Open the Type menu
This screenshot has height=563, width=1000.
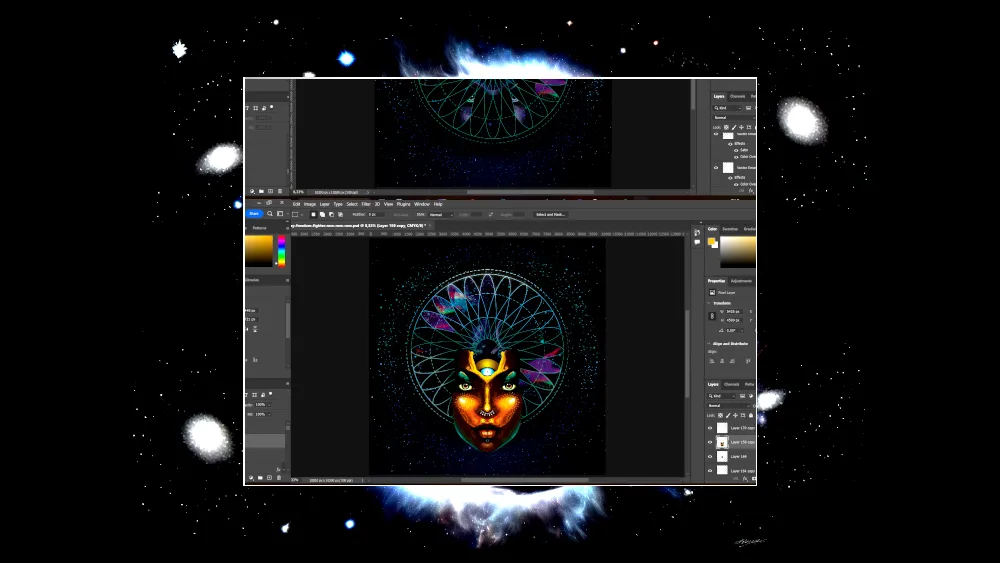tap(338, 204)
